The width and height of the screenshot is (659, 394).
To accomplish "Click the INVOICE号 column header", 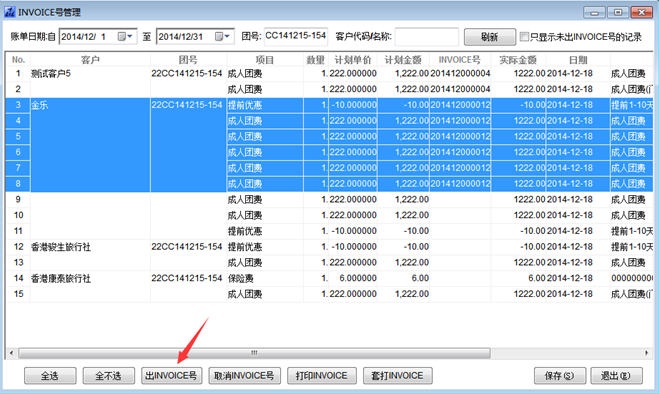I will [460, 60].
